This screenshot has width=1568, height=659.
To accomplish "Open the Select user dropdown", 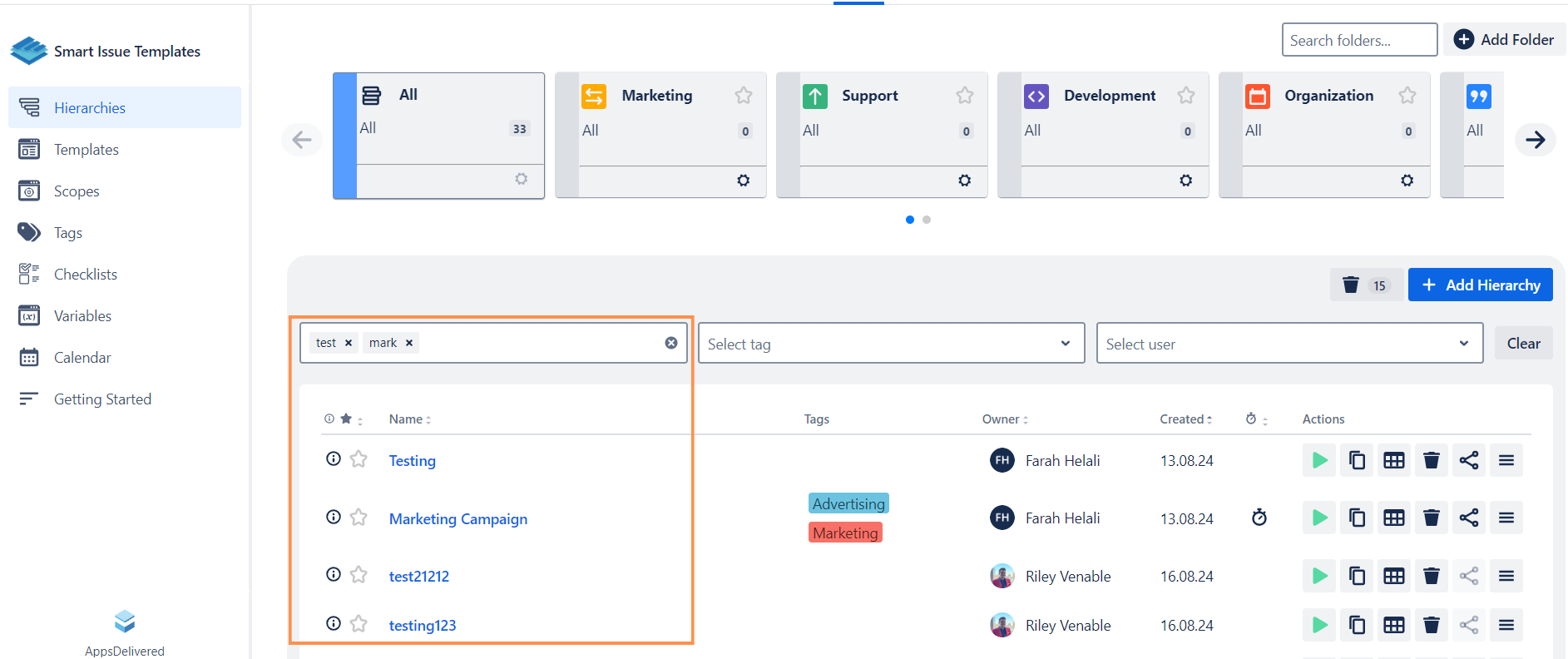I will (1289, 344).
